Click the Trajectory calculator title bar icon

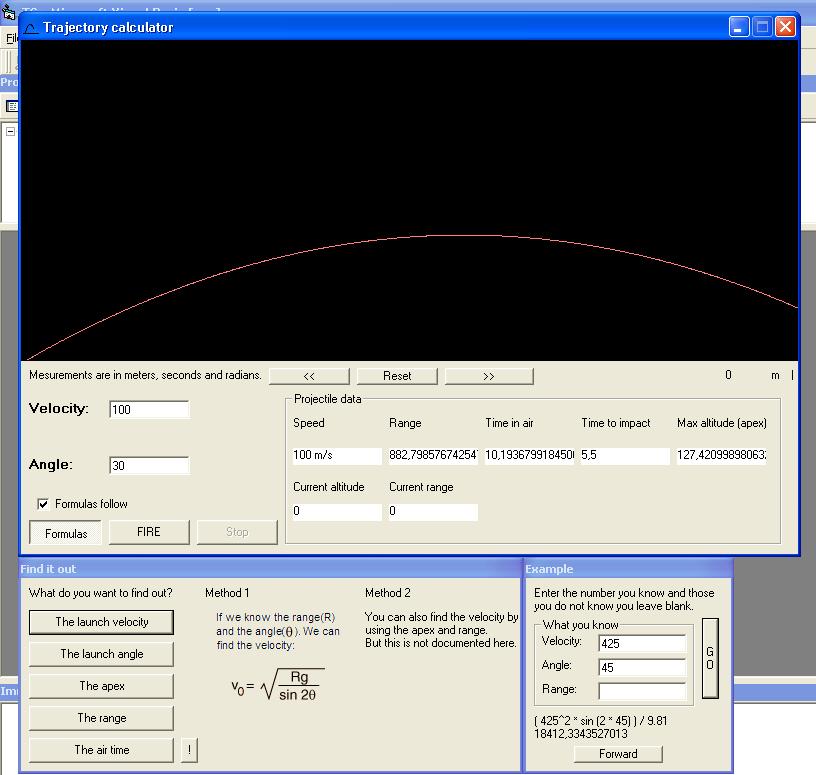click(x=31, y=27)
